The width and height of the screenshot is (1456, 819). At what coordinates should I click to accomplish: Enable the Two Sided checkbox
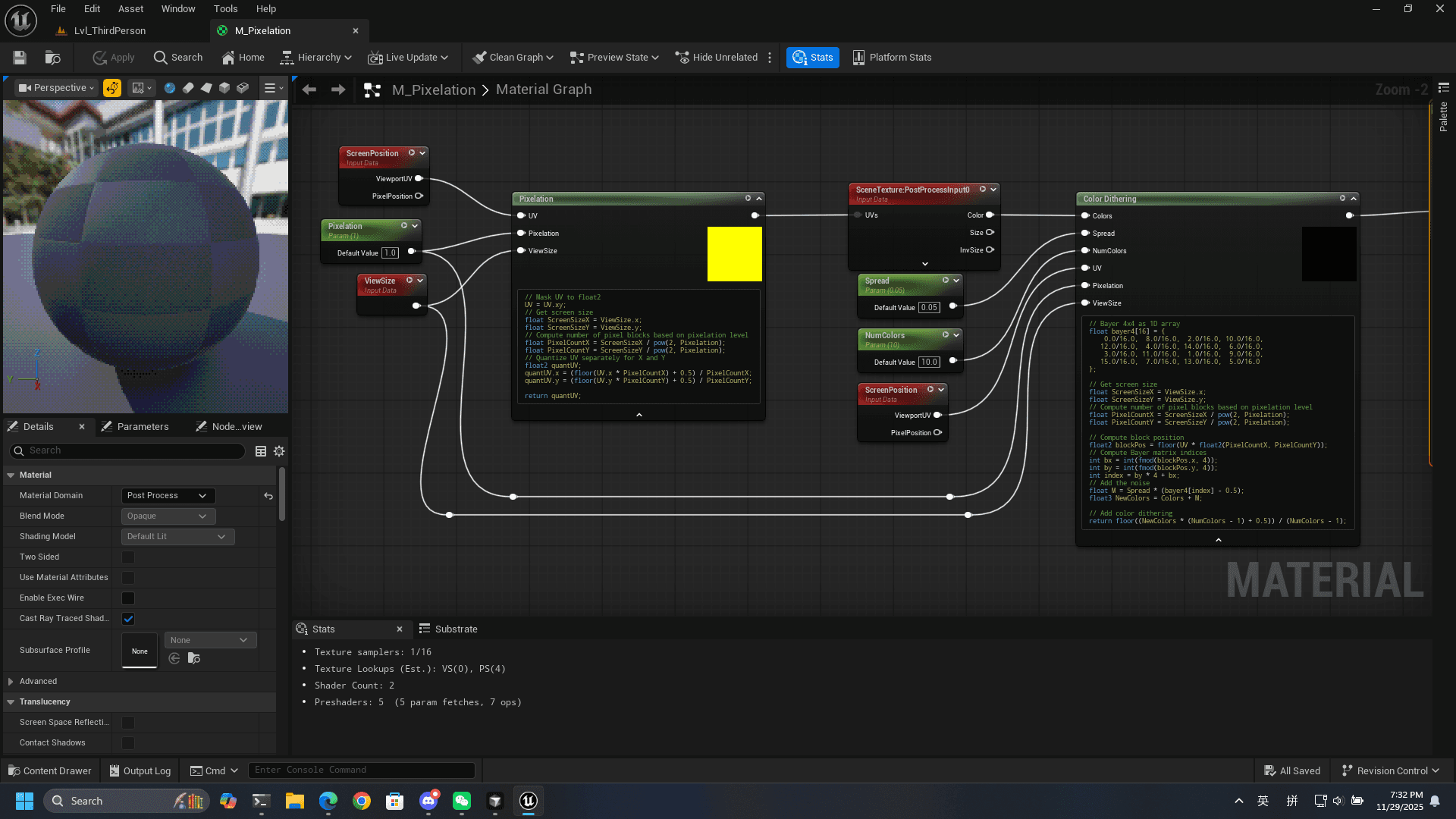point(127,557)
